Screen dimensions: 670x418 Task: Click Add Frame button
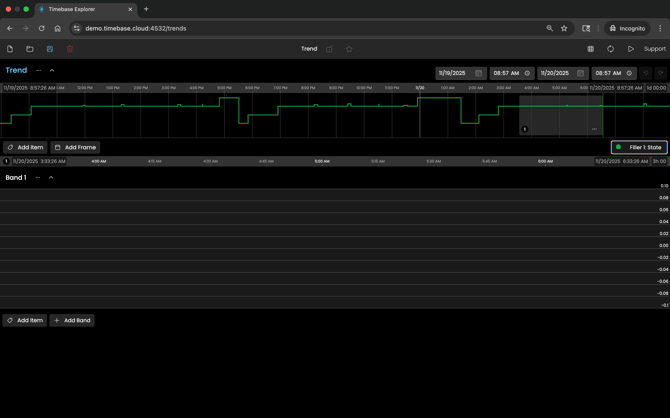coord(76,147)
